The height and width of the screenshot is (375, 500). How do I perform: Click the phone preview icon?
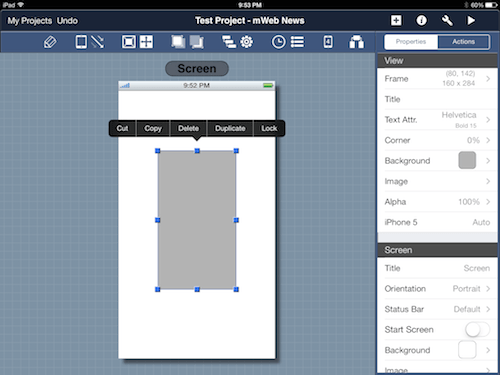pos(328,42)
